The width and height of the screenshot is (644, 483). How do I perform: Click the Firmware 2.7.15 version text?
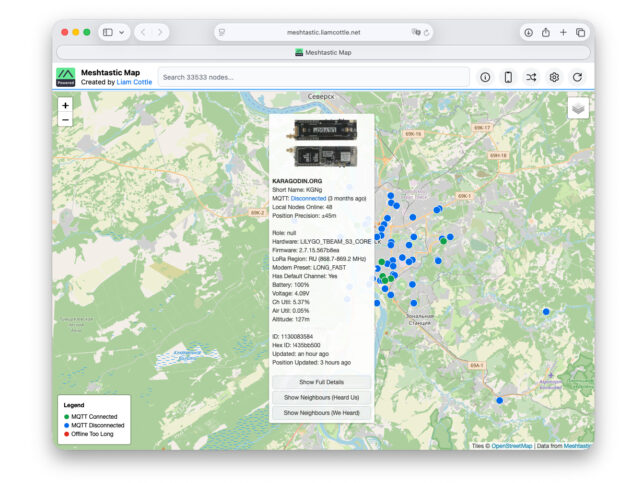coord(306,250)
